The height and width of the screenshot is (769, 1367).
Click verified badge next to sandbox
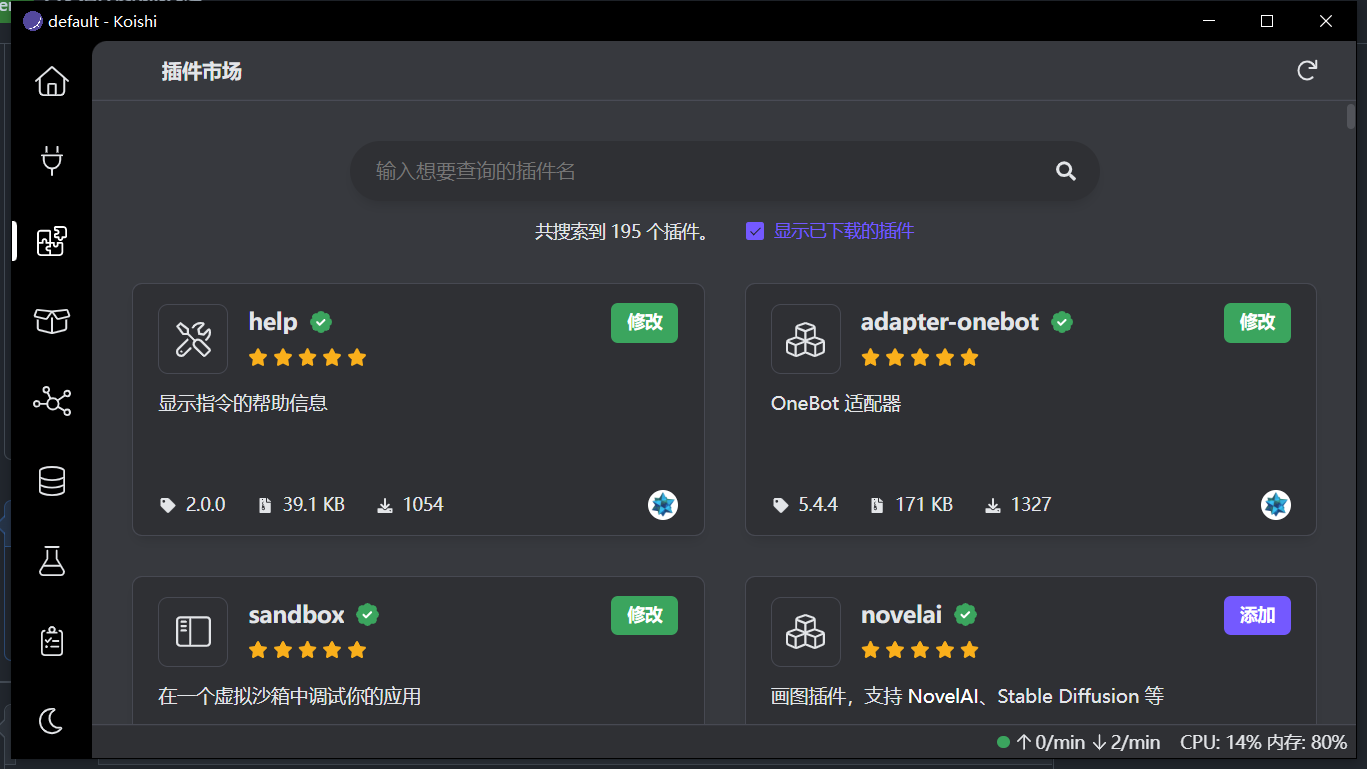pyautogui.click(x=368, y=615)
